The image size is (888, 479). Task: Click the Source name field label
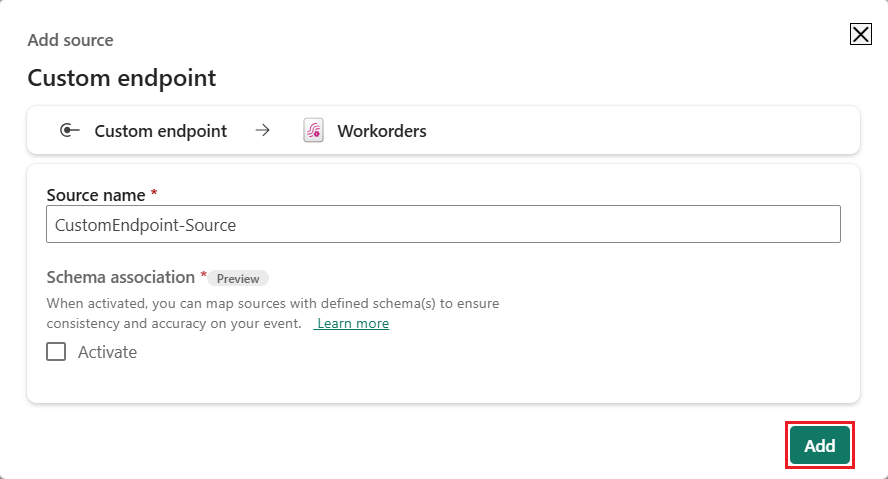pos(97,193)
